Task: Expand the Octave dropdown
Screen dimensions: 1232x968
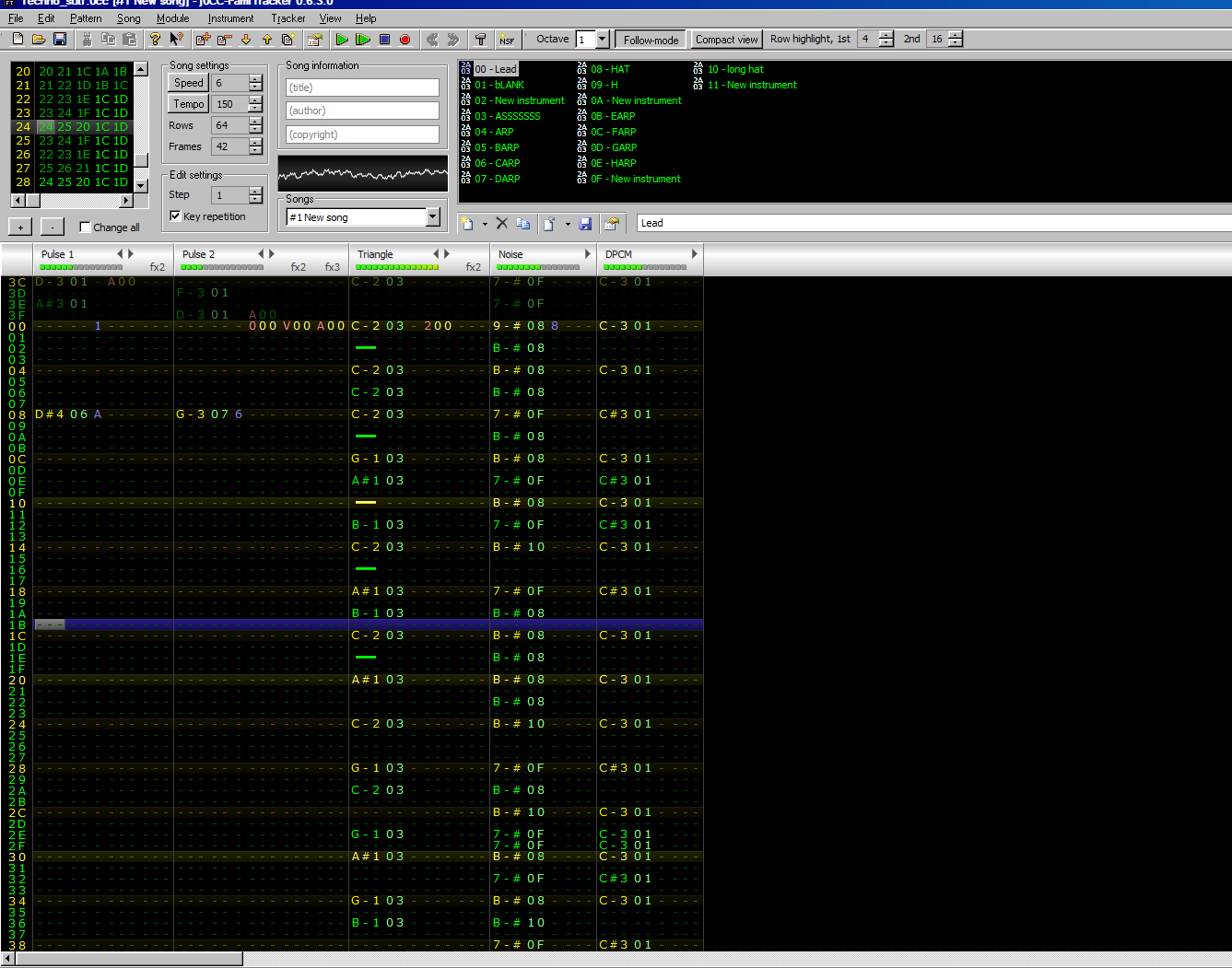Action: point(603,40)
